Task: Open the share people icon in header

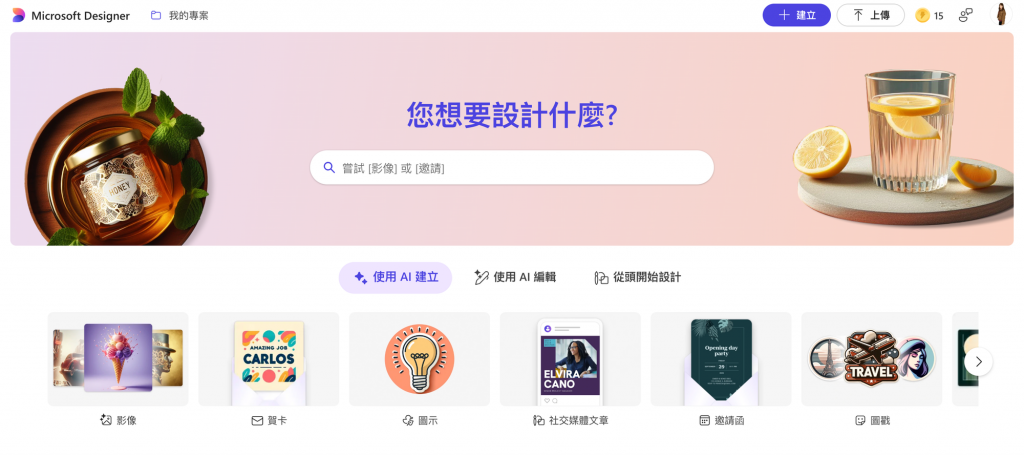Action: 965,16
